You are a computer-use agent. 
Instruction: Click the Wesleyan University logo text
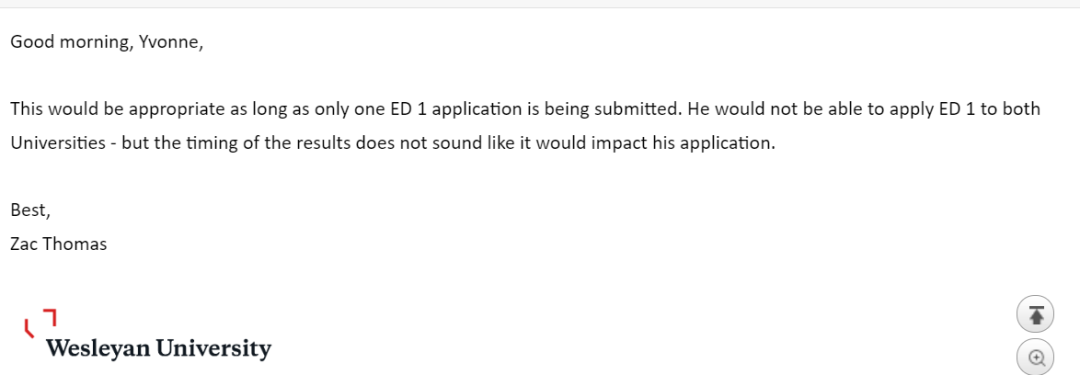(158, 348)
